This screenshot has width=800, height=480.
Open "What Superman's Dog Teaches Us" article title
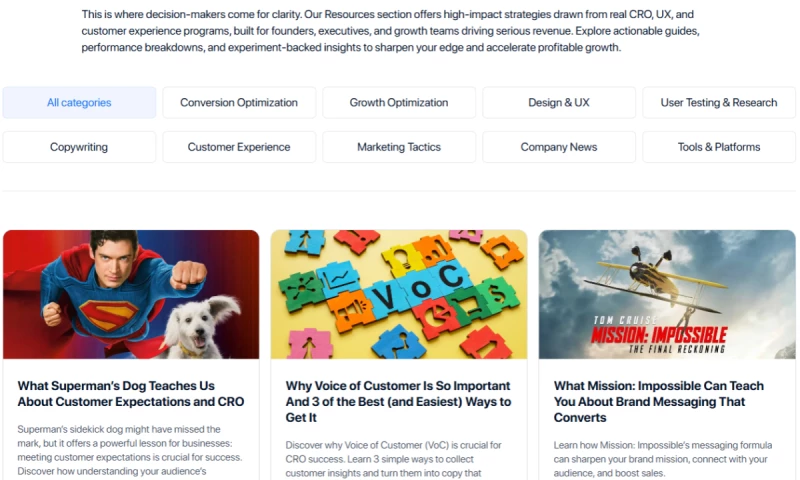(131, 394)
